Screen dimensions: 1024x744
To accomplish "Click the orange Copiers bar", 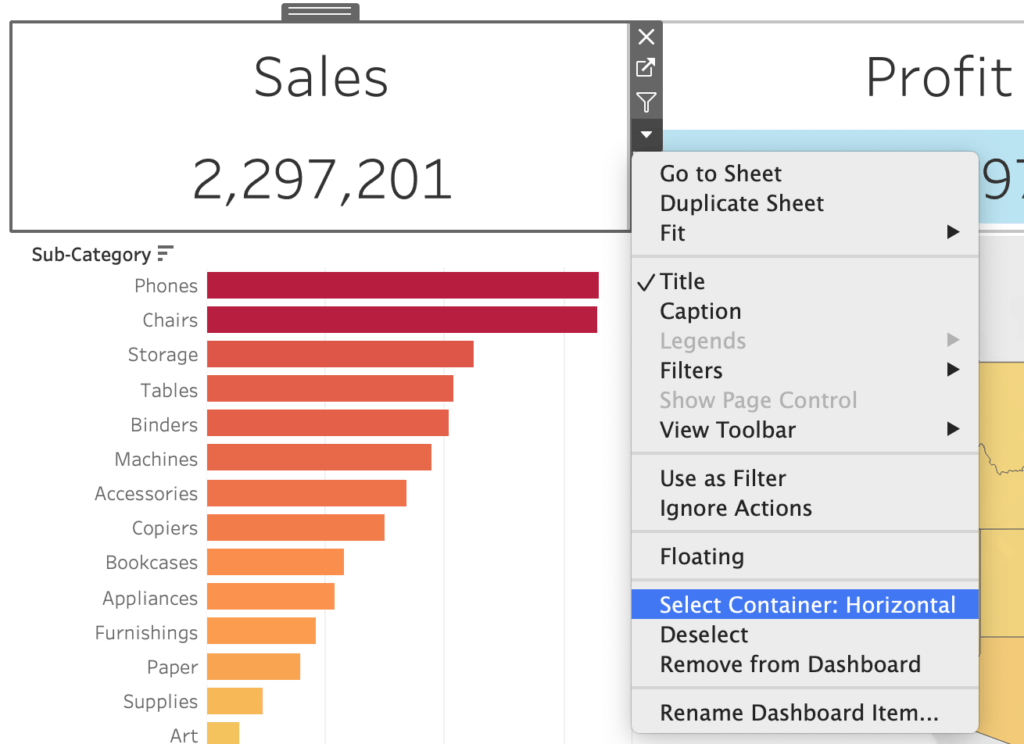I will [295, 528].
